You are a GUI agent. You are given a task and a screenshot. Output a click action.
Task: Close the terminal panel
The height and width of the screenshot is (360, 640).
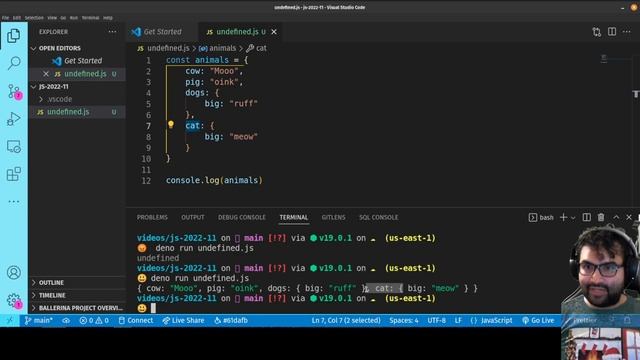click(x=629, y=218)
